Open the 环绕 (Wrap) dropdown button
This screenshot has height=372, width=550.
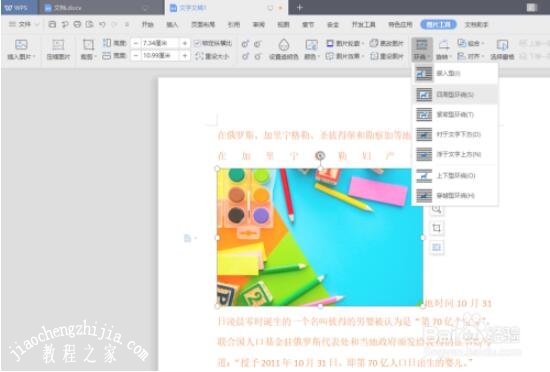422,49
